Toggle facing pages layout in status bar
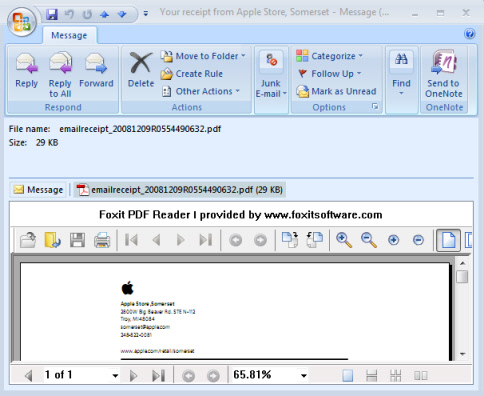This screenshot has width=484, height=396. (421, 376)
